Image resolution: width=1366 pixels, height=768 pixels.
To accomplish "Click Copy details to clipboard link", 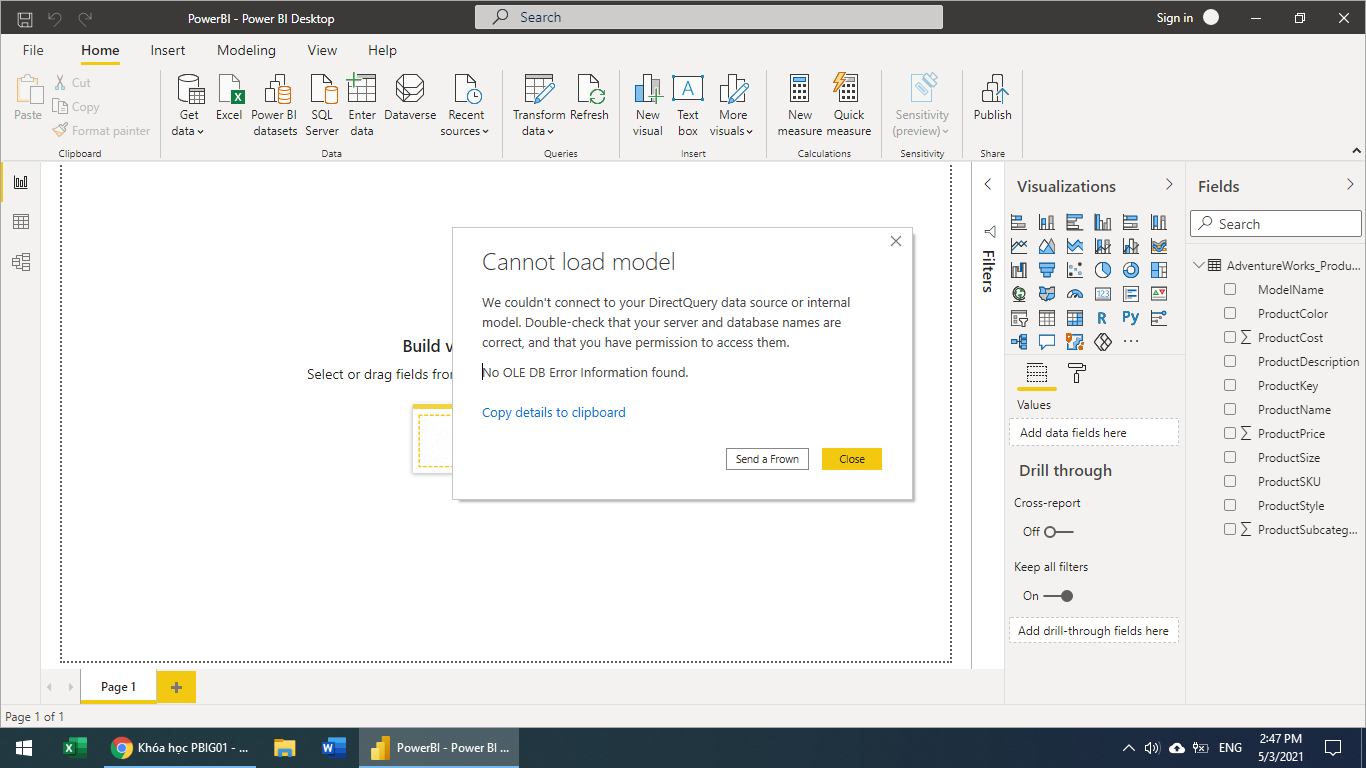I will click(554, 412).
